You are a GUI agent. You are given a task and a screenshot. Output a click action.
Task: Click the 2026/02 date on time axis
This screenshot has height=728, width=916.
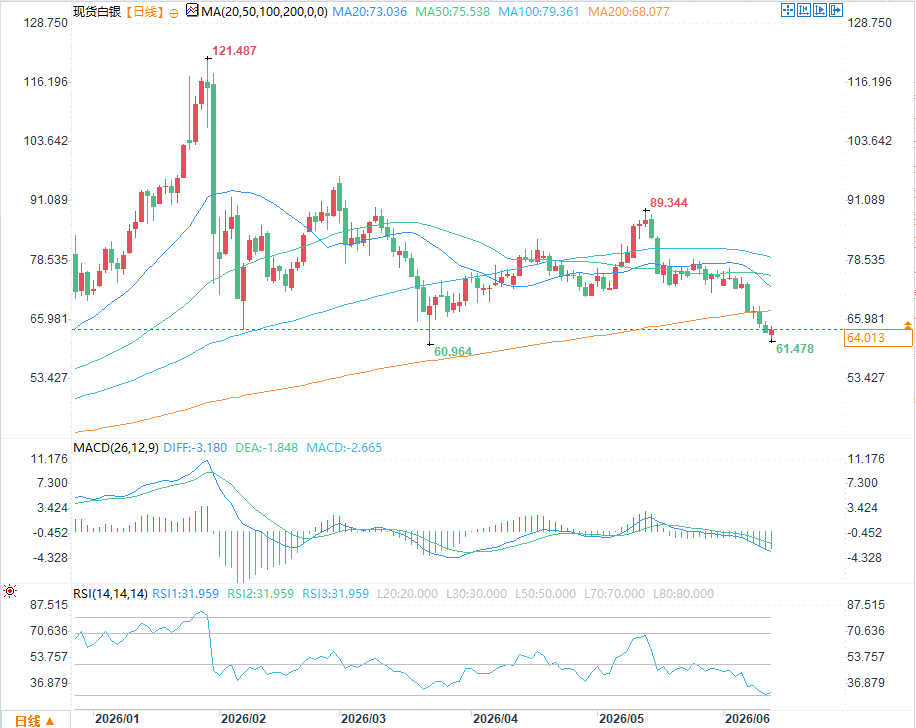243,719
